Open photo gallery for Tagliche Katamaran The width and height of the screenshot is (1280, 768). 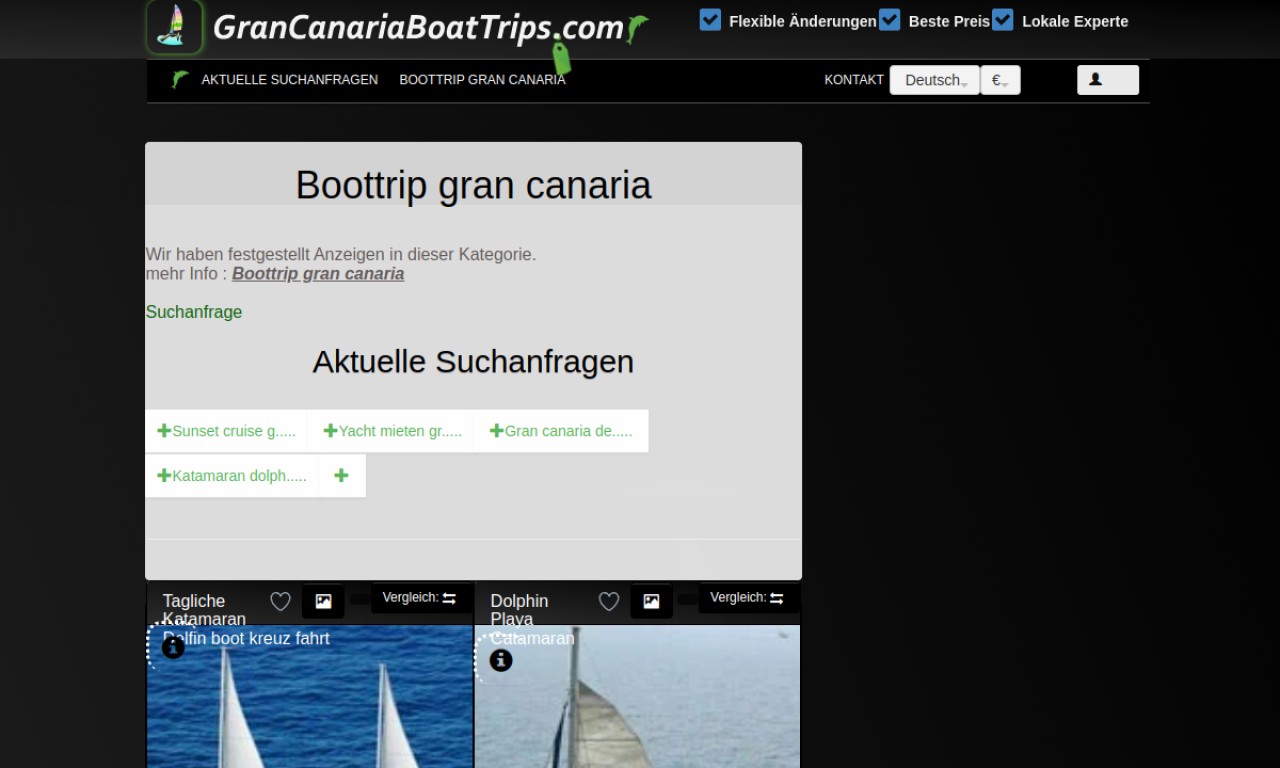click(x=323, y=601)
